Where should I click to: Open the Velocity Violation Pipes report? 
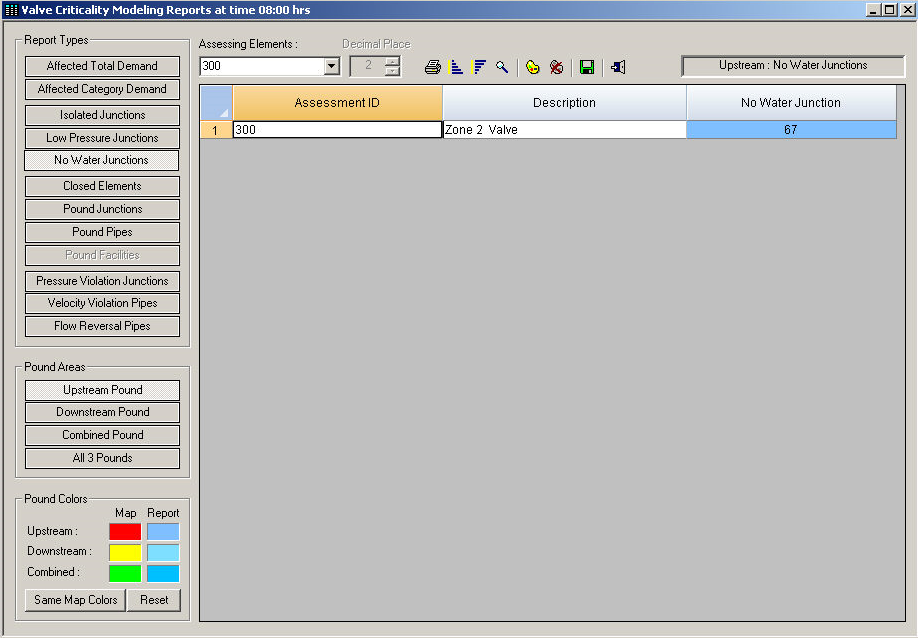pos(102,303)
